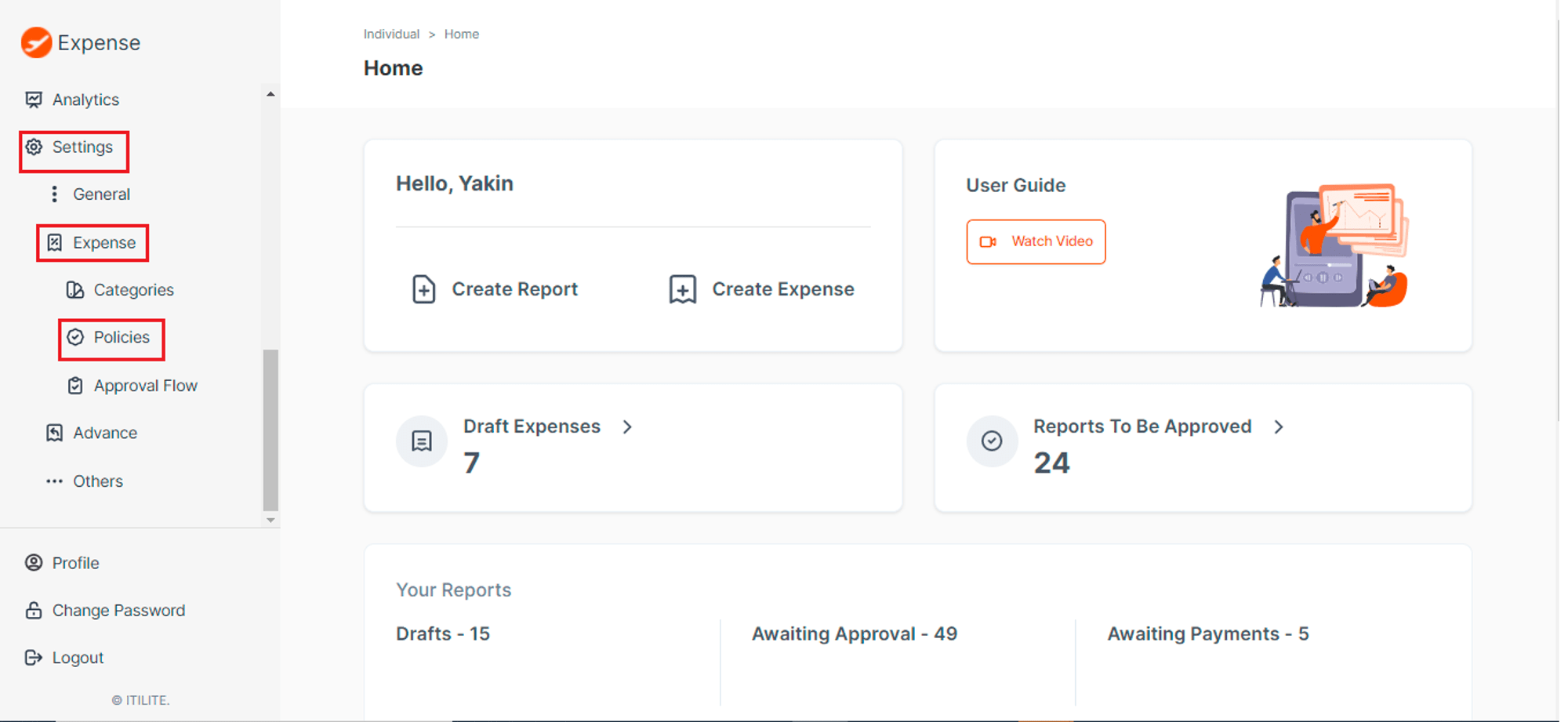Open the Reports To Be Approved chevron
This screenshot has width=1568, height=722.
pyautogui.click(x=1278, y=426)
